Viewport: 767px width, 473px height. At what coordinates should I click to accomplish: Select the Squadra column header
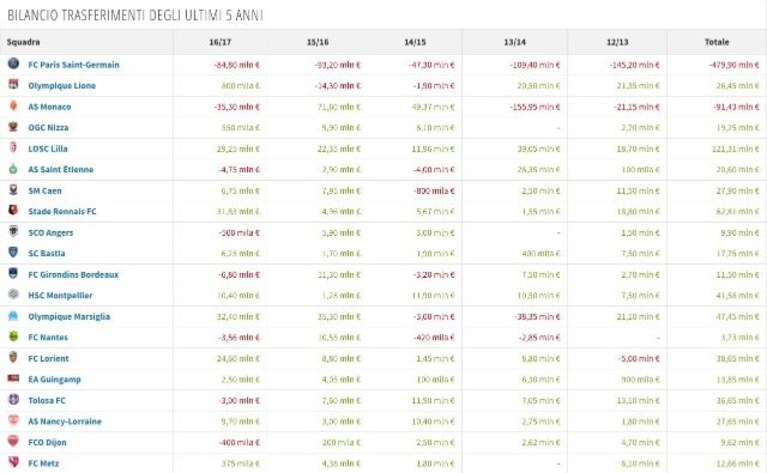[x=23, y=42]
